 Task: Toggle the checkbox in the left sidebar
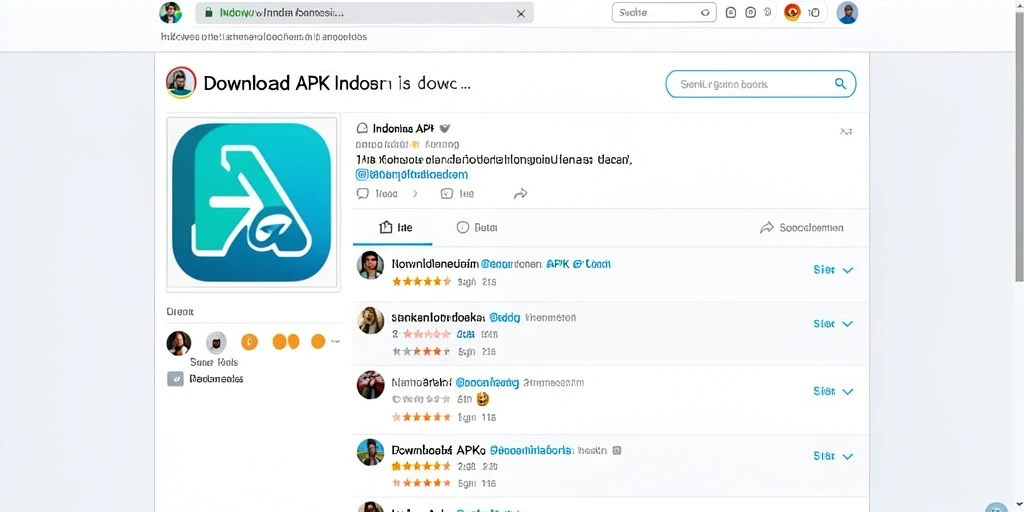175,379
